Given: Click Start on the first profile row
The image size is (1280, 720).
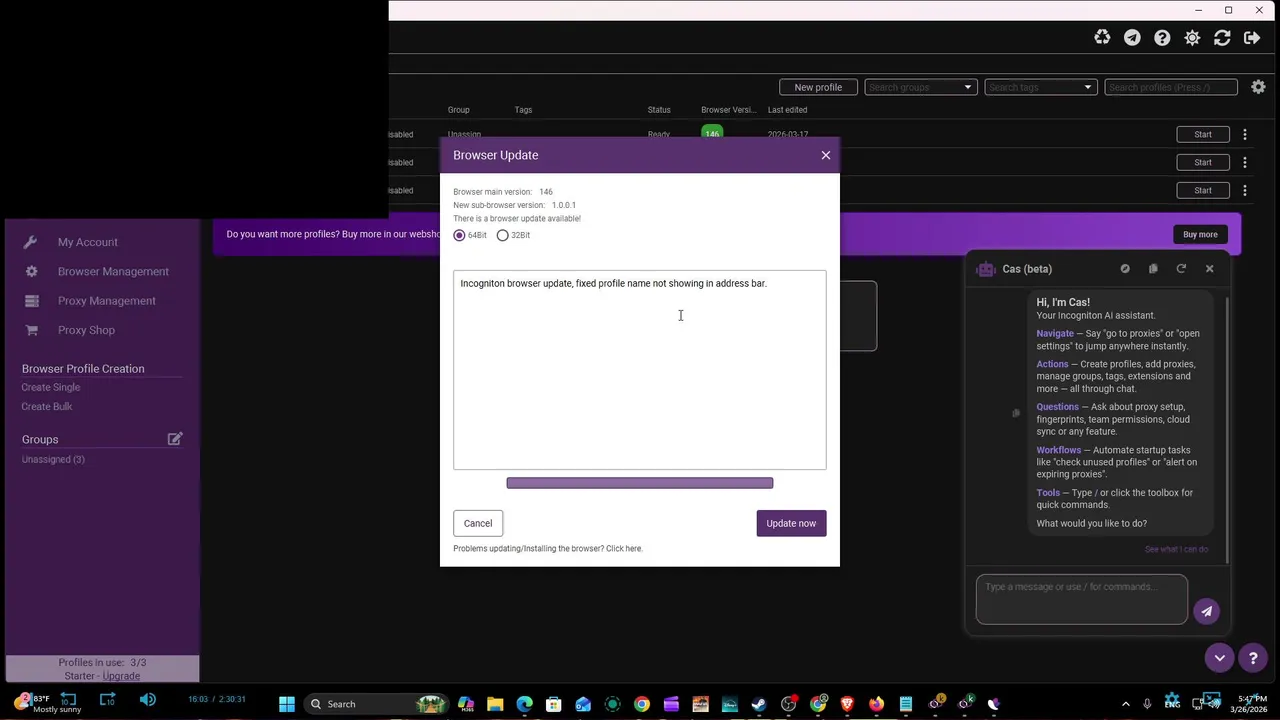Looking at the screenshot, I should tap(1203, 134).
